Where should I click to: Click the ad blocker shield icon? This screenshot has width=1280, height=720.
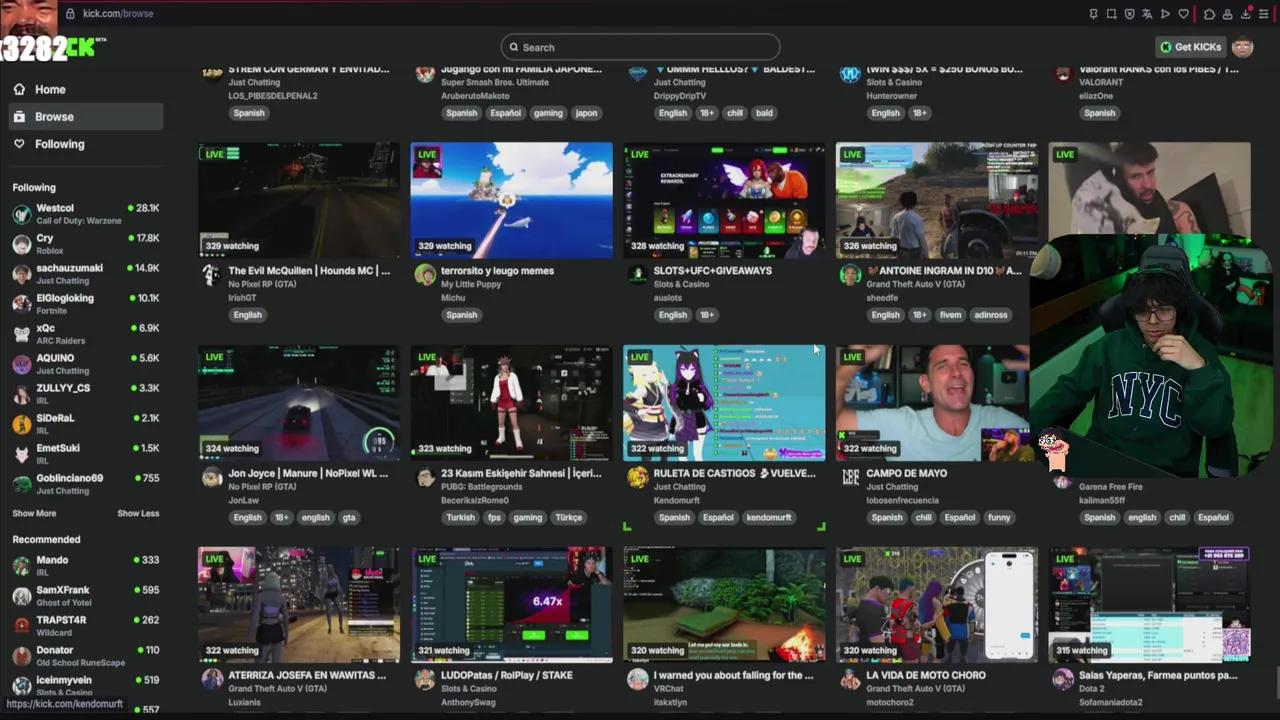1129,14
